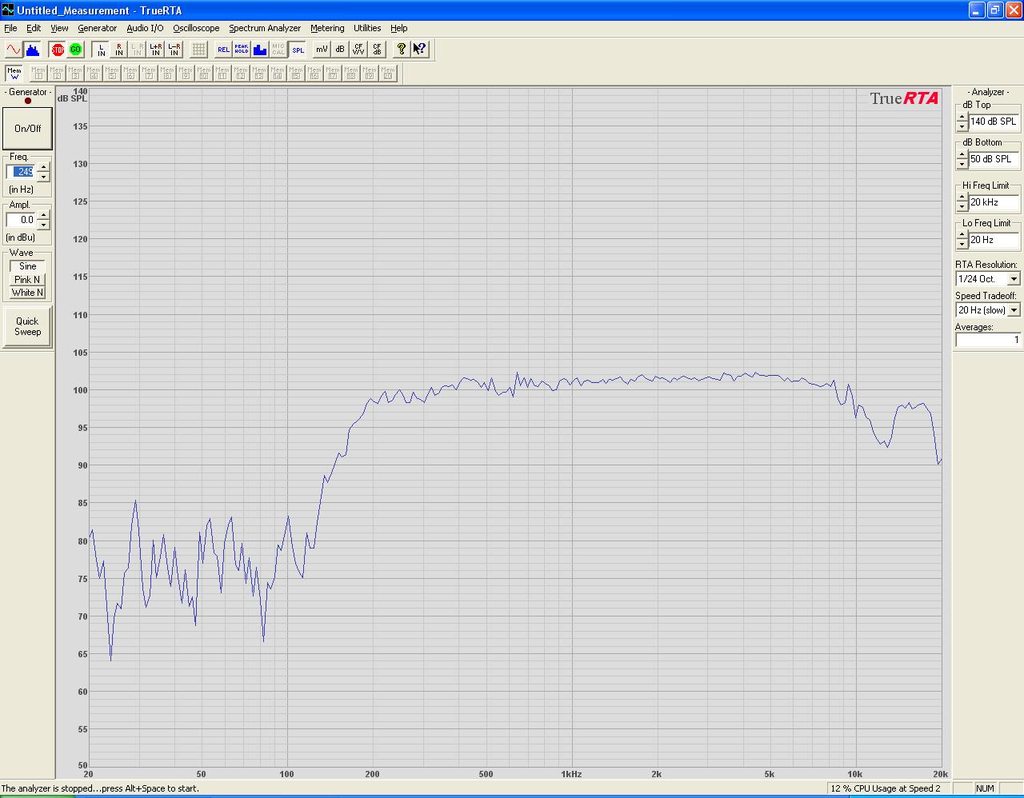Open the RTA Resolution dropdown
The image size is (1024, 798).
coord(1014,279)
